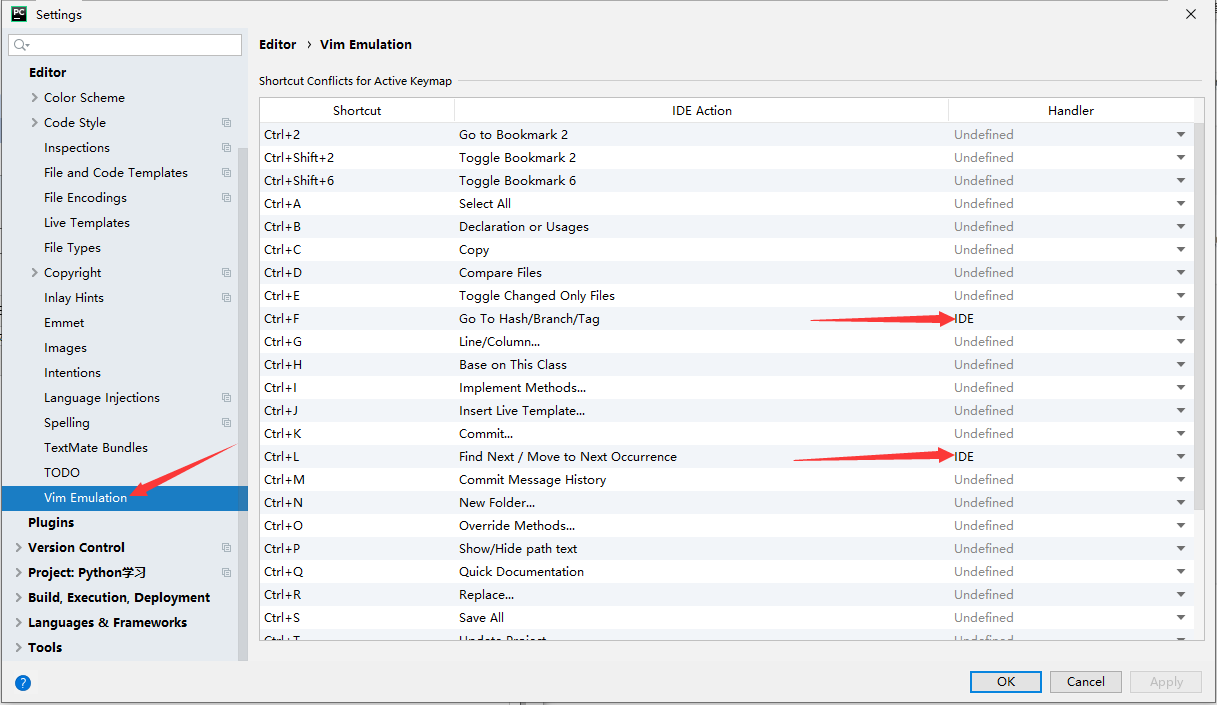Select Emmet in settings tree
This screenshot has height=705, width=1217.
pos(64,323)
